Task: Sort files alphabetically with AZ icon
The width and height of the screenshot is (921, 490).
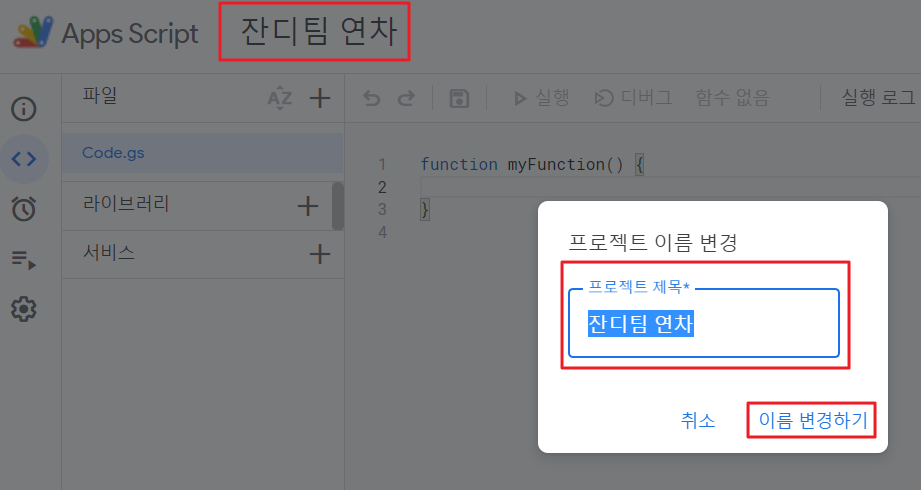Action: pos(280,98)
